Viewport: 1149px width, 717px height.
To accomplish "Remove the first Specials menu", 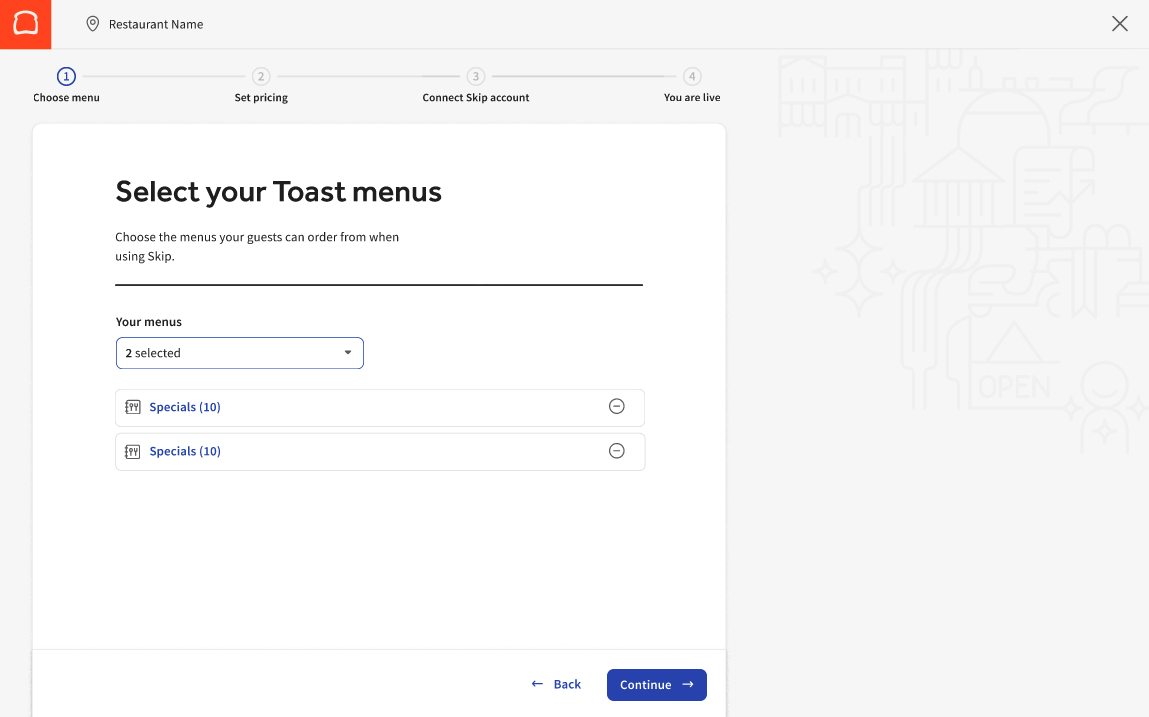I will point(617,406).
